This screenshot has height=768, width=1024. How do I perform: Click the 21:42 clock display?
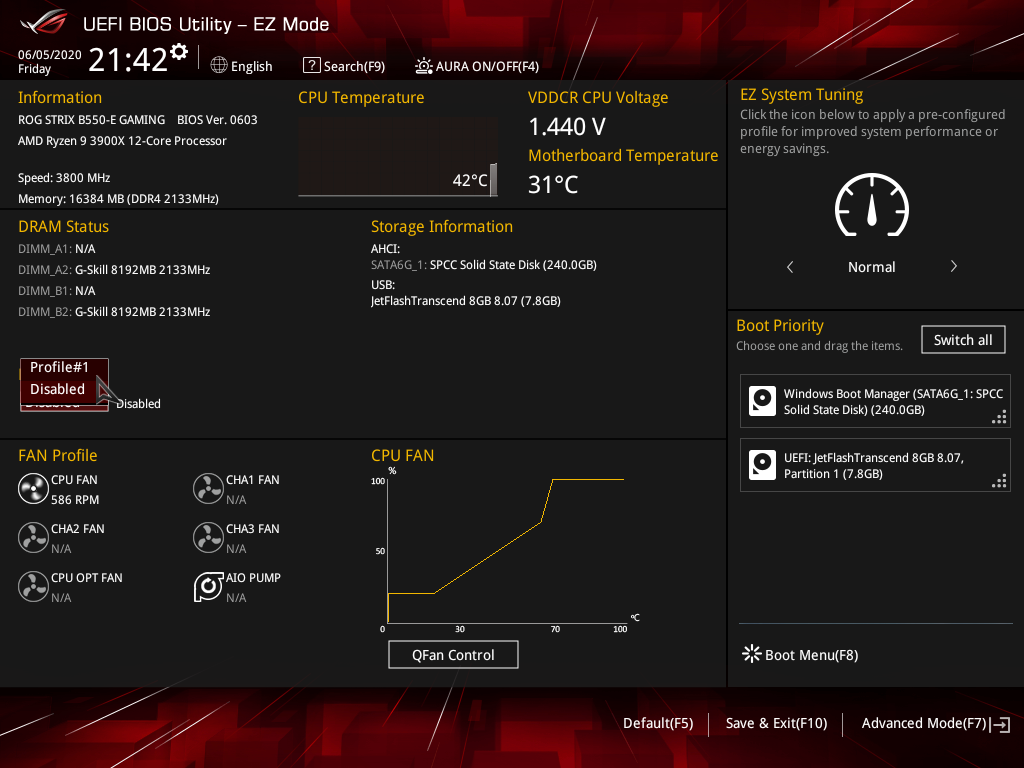point(128,59)
